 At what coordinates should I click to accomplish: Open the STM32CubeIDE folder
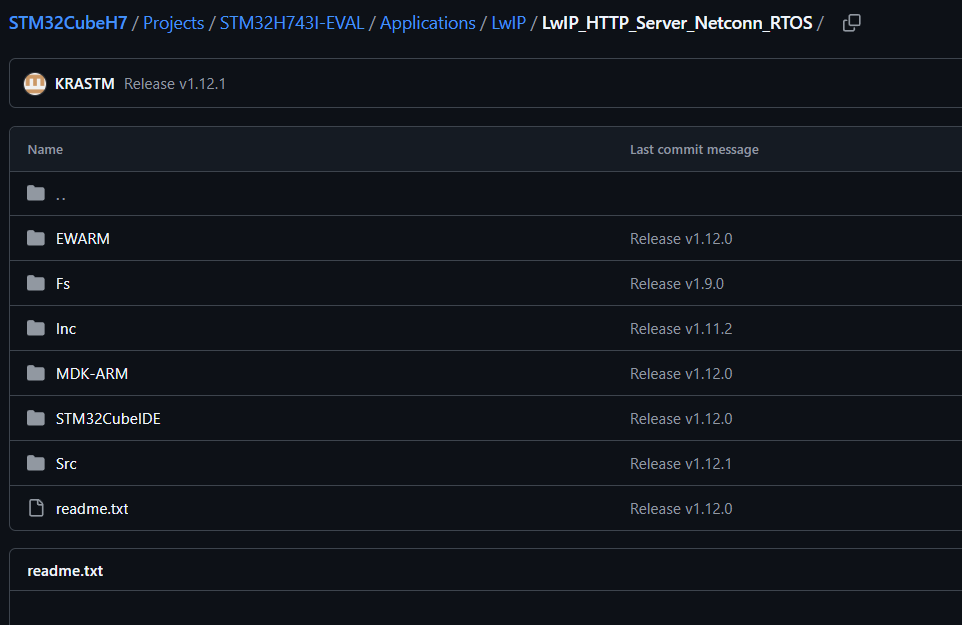(108, 419)
